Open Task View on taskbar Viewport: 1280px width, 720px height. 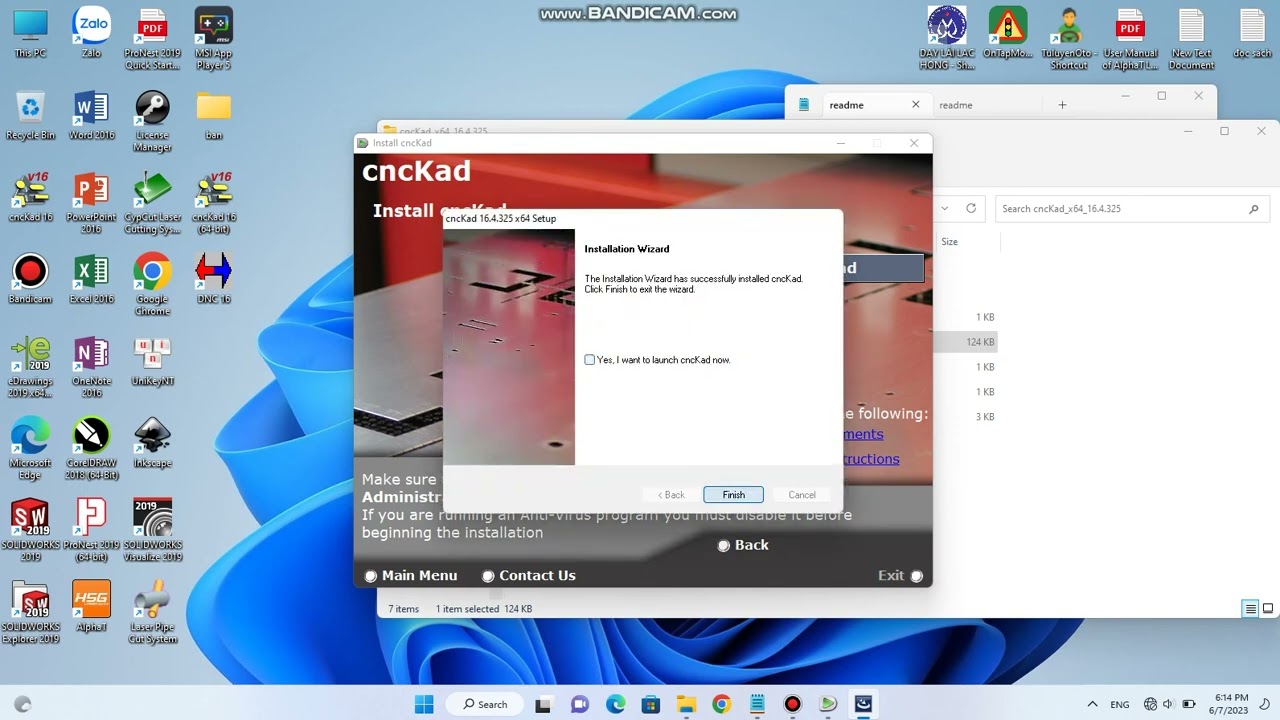pyautogui.click(x=543, y=704)
